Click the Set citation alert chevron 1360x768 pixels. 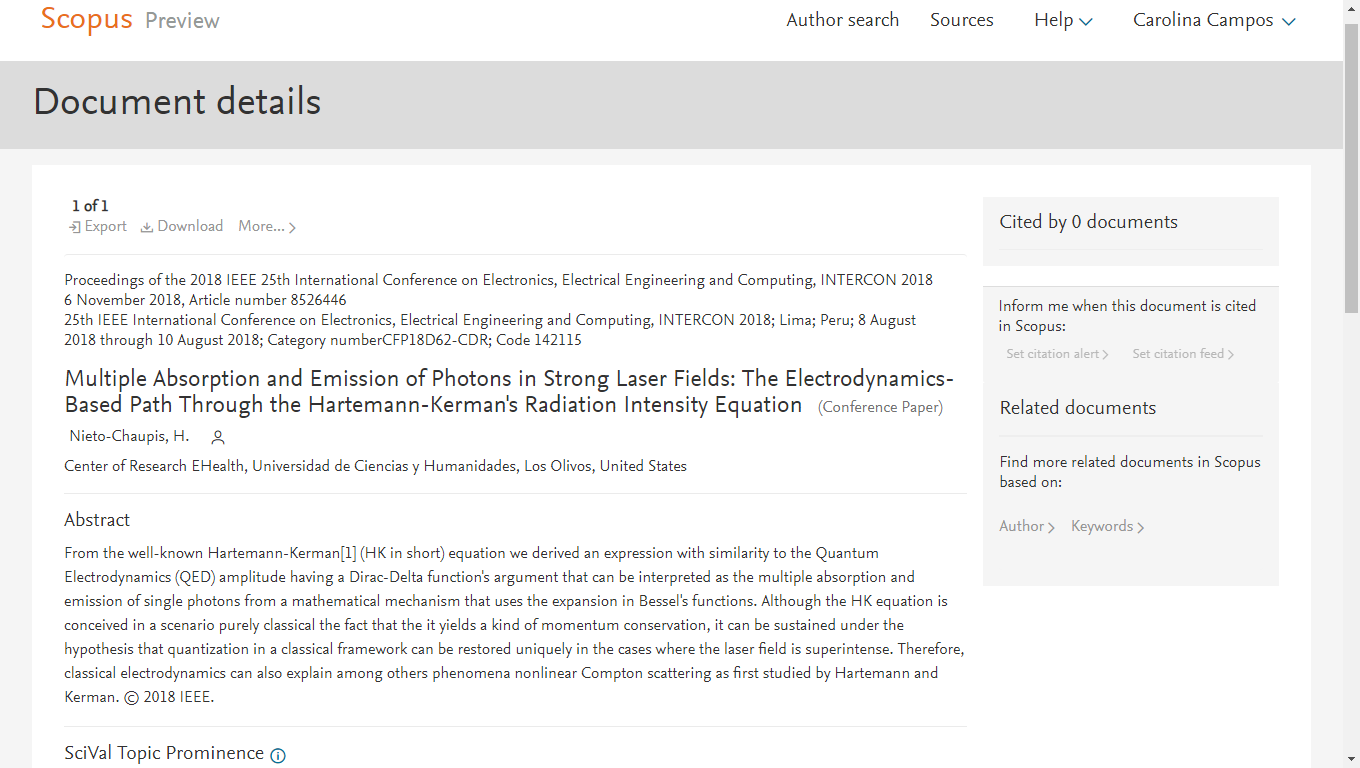pyautogui.click(x=1105, y=354)
